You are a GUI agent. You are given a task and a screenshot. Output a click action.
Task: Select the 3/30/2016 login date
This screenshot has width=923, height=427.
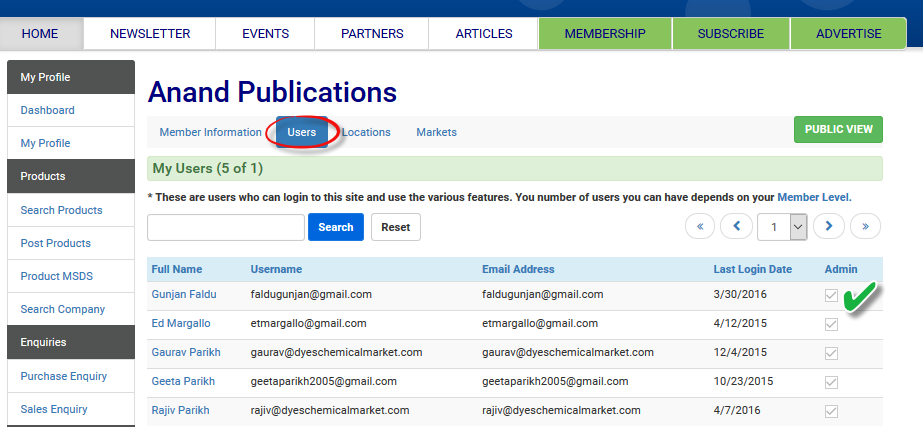pos(740,294)
